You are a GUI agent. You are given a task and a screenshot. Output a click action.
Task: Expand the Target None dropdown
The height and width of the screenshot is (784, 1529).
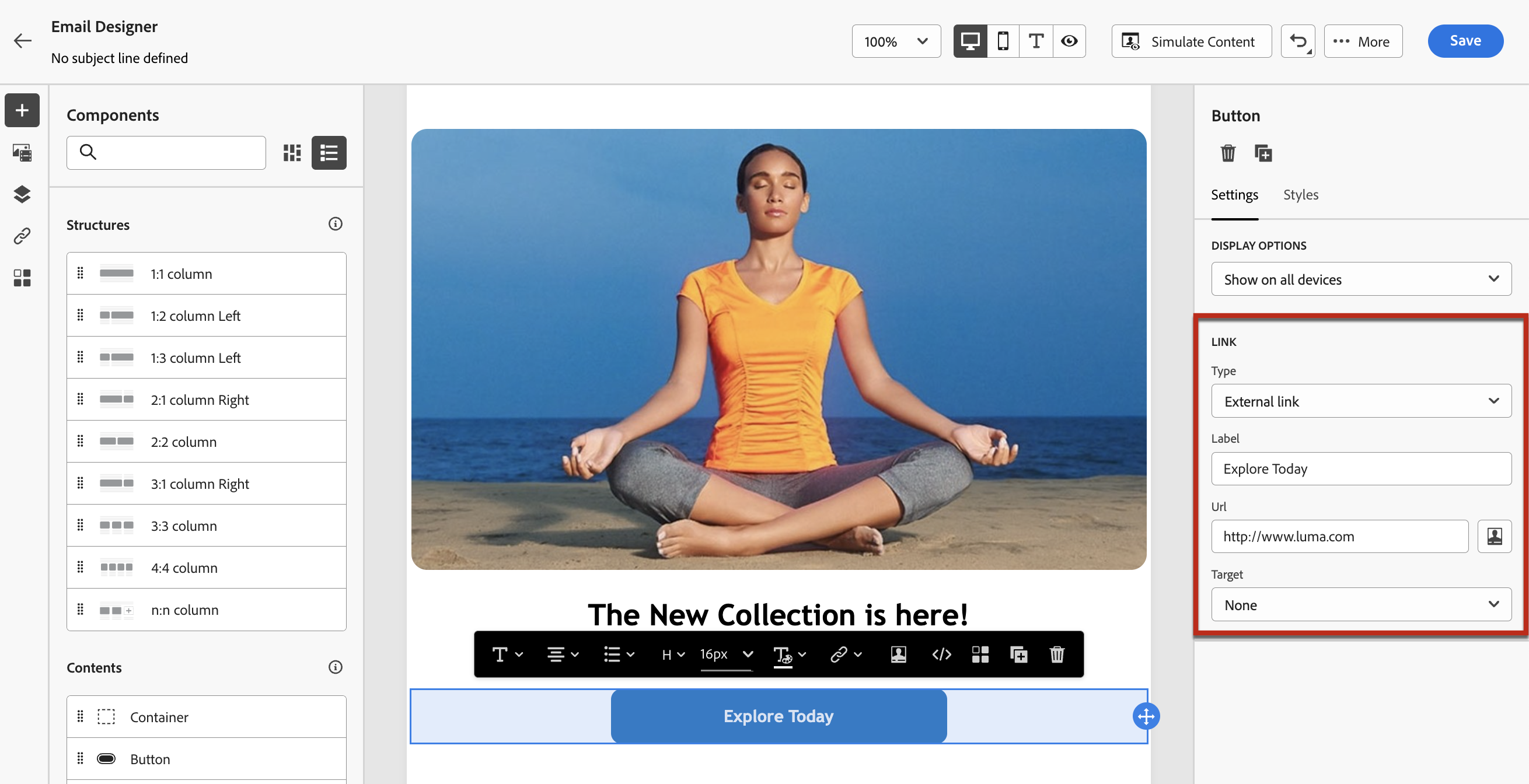tap(1360, 605)
